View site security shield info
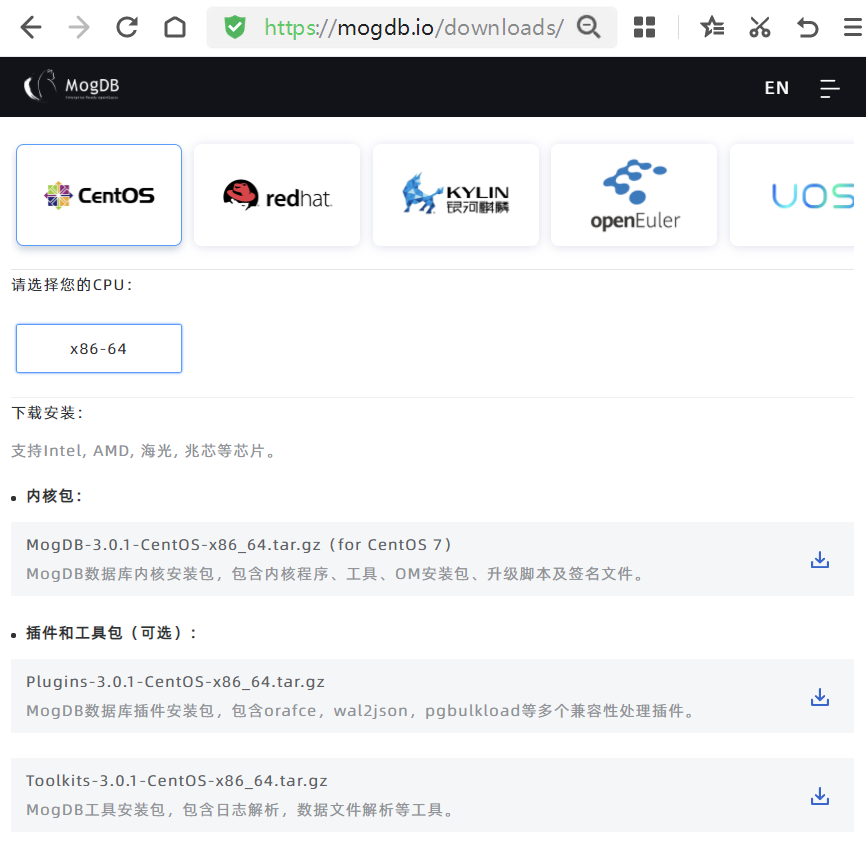 (x=235, y=27)
